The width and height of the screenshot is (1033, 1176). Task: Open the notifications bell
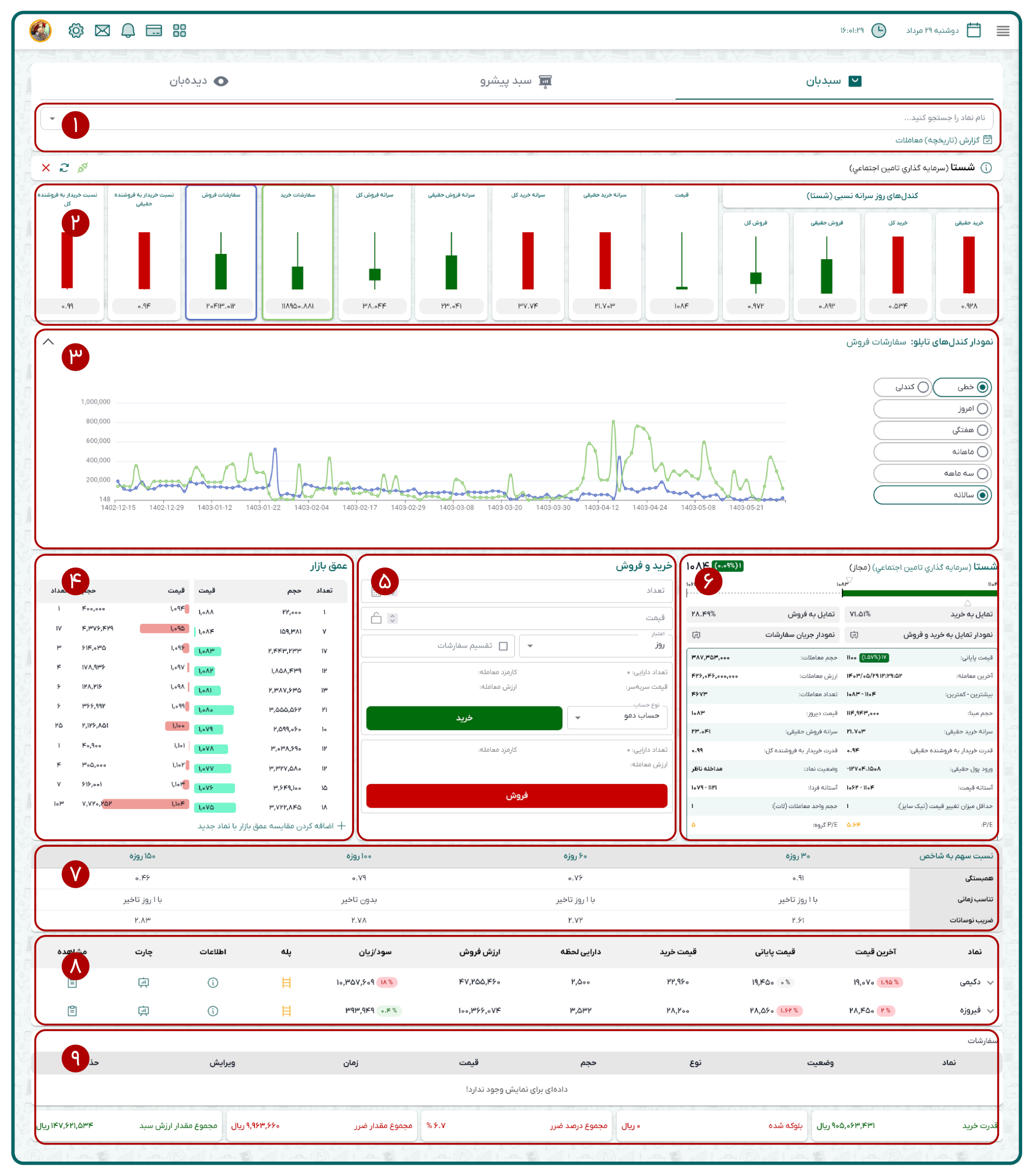128,30
